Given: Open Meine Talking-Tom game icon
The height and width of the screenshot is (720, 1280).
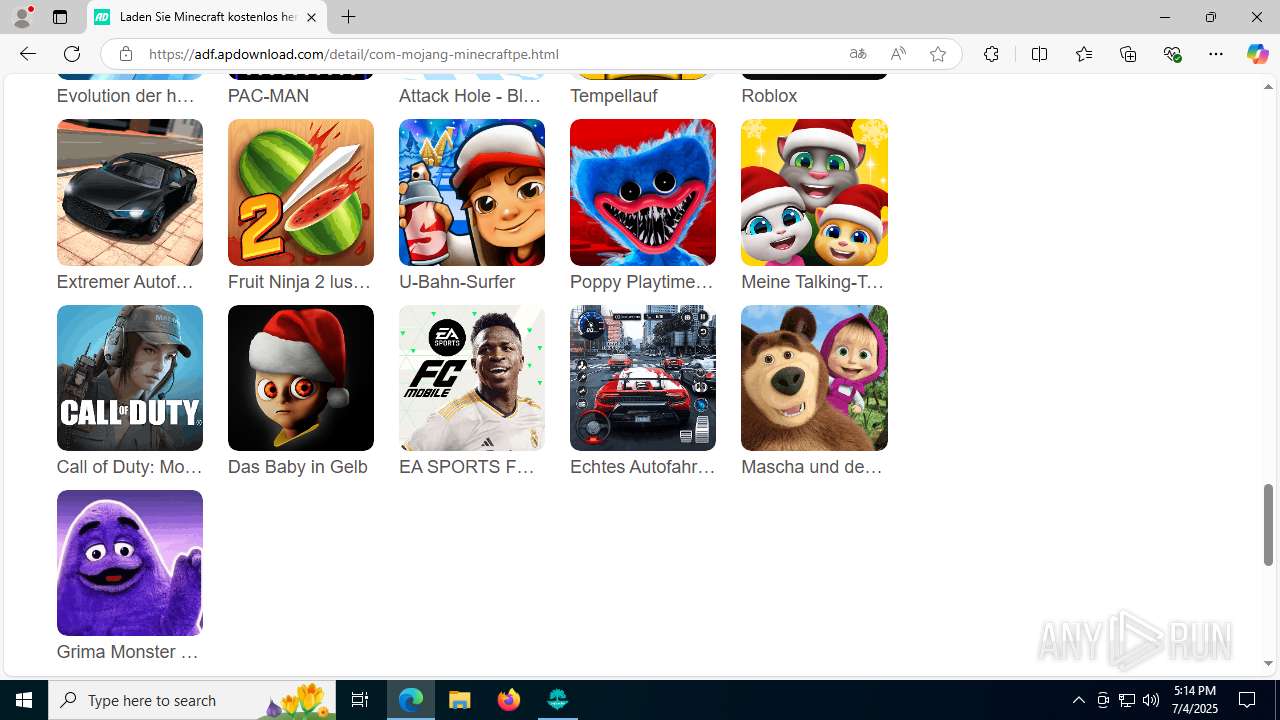Looking at the screenshot, I should pos(814,192).
